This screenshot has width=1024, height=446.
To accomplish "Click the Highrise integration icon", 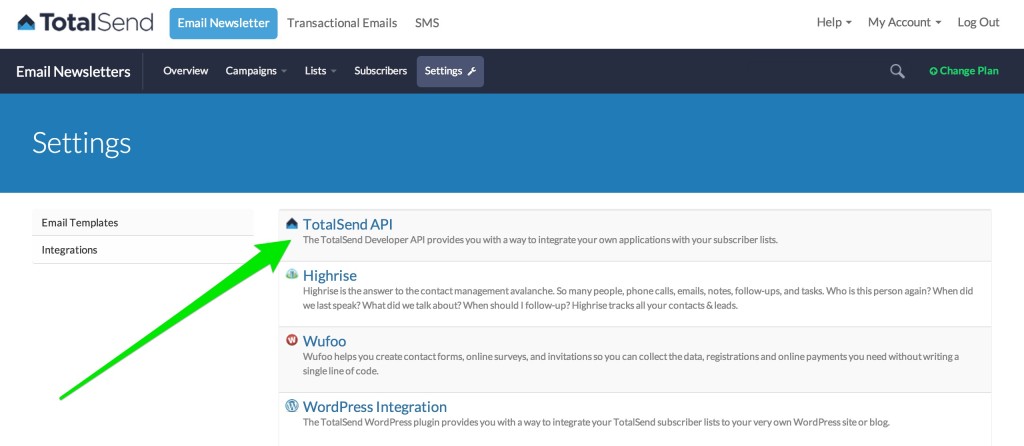I will 292,275.
